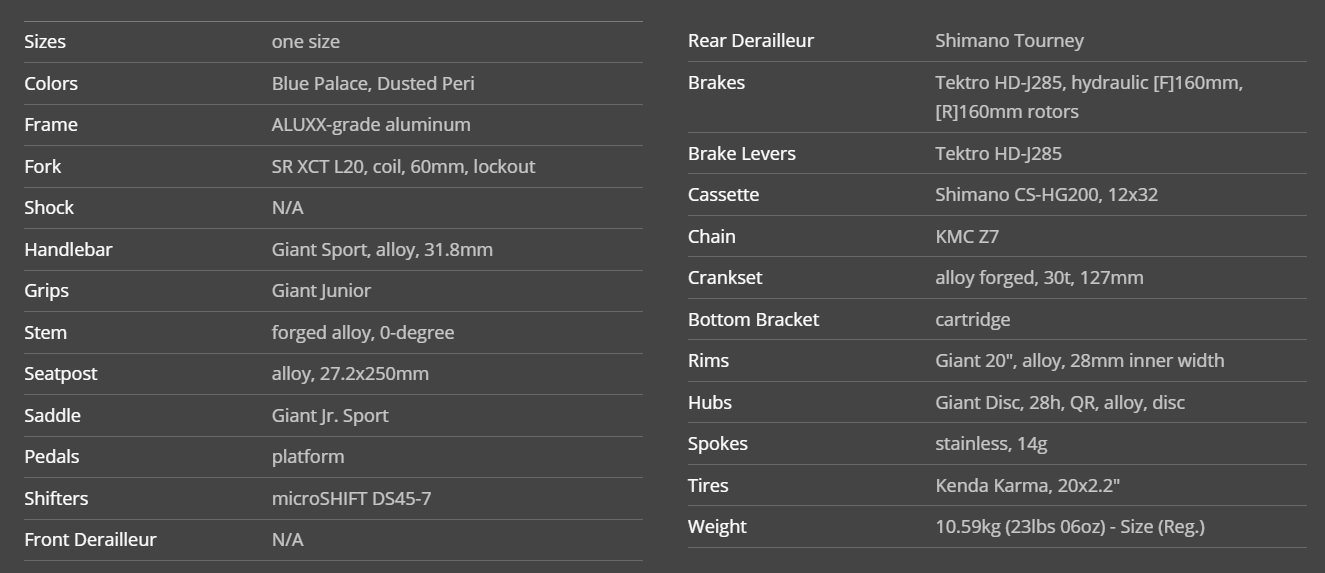
Task: Select the 'Shimano CS-HG200, 12x32' cassette value
Action: point(1046,195)
